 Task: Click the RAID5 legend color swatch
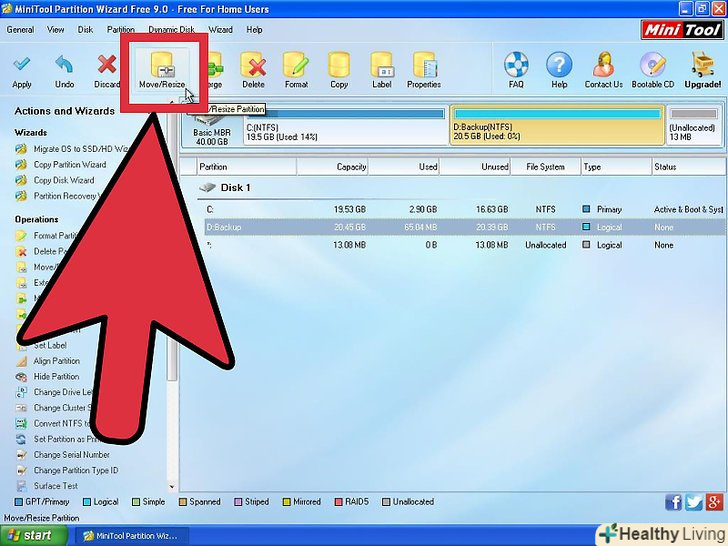[338, 502]
